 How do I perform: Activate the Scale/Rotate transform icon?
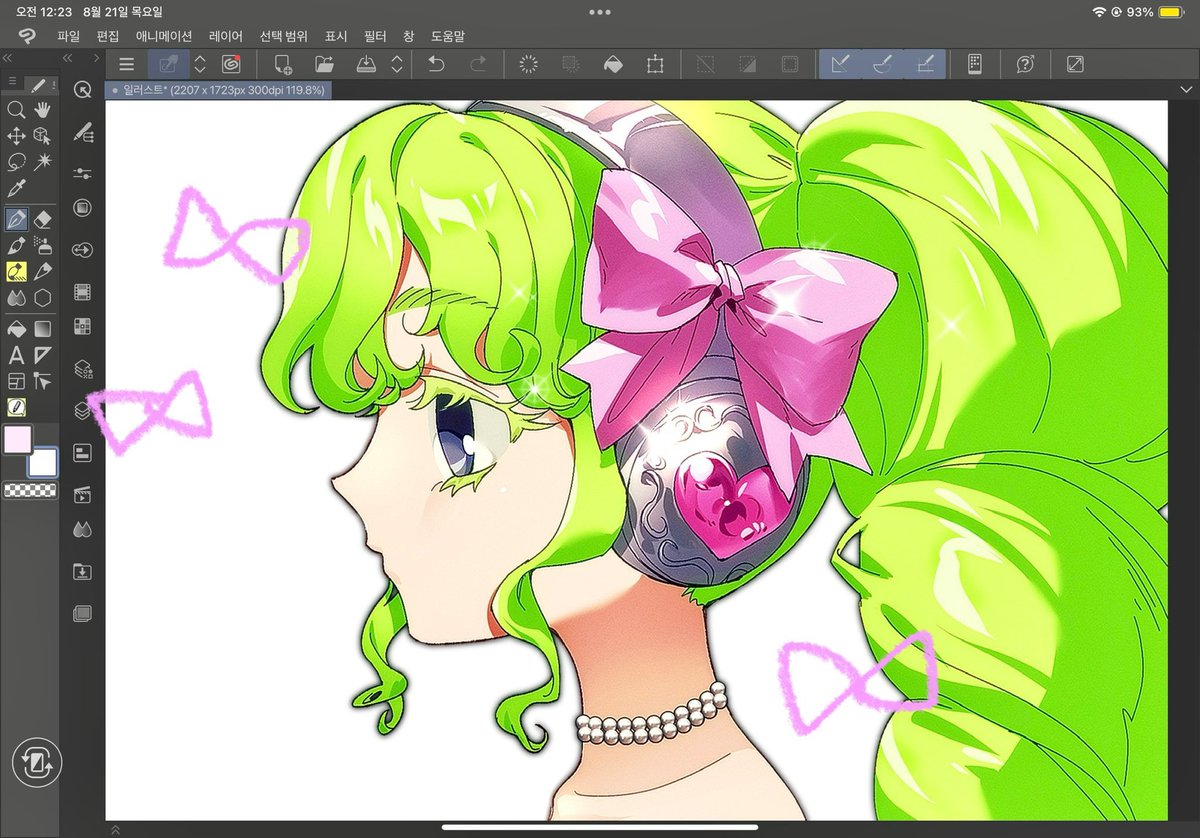pos(655,64)
